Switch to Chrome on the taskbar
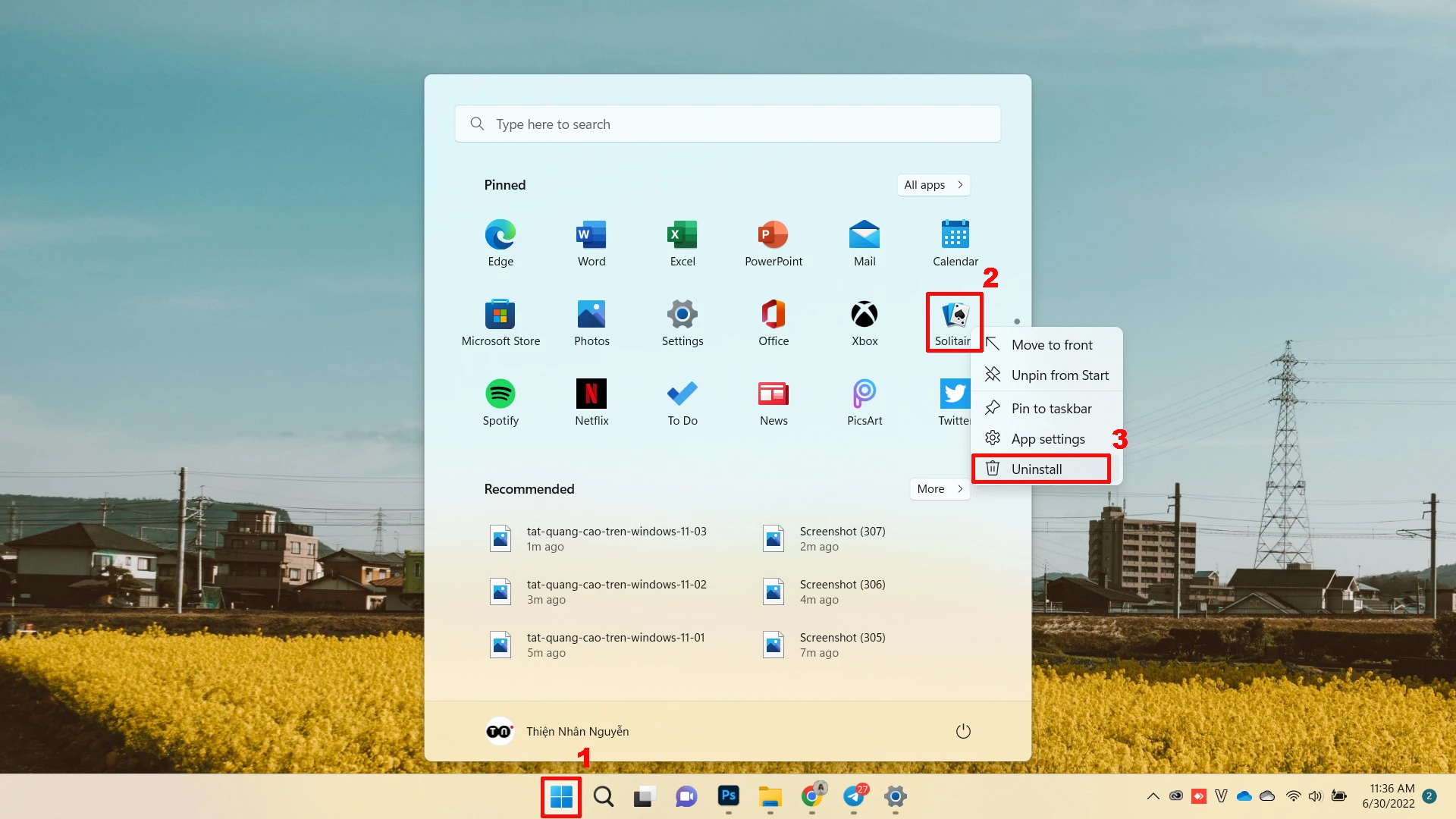Screen dimensions: 1456x819 [811, 796]
